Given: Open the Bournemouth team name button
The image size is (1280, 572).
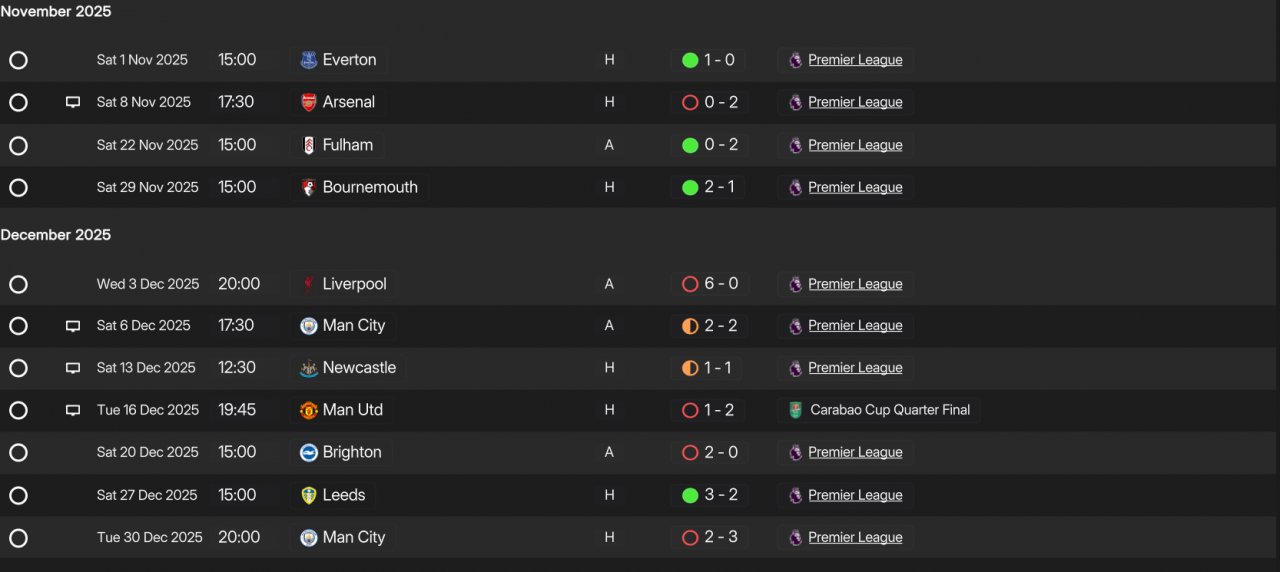Looking at the screenshot, I should coord(361,187).
